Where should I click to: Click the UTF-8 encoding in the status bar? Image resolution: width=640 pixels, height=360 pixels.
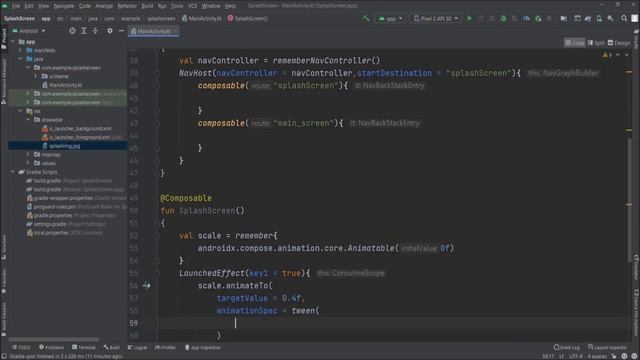click(576, 356)
